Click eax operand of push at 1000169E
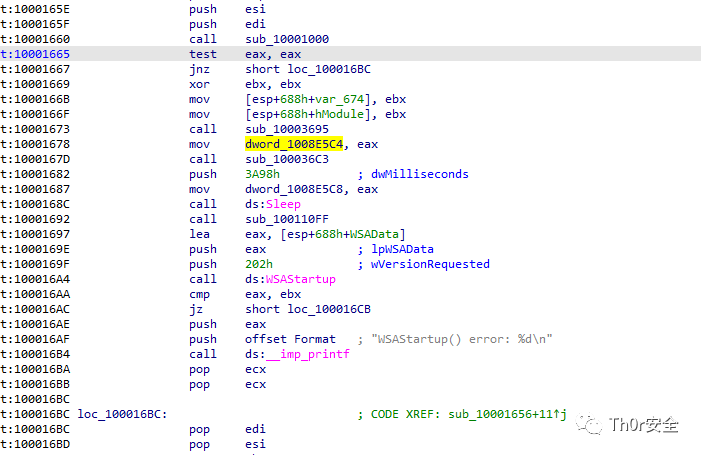 tap(255, 249)
